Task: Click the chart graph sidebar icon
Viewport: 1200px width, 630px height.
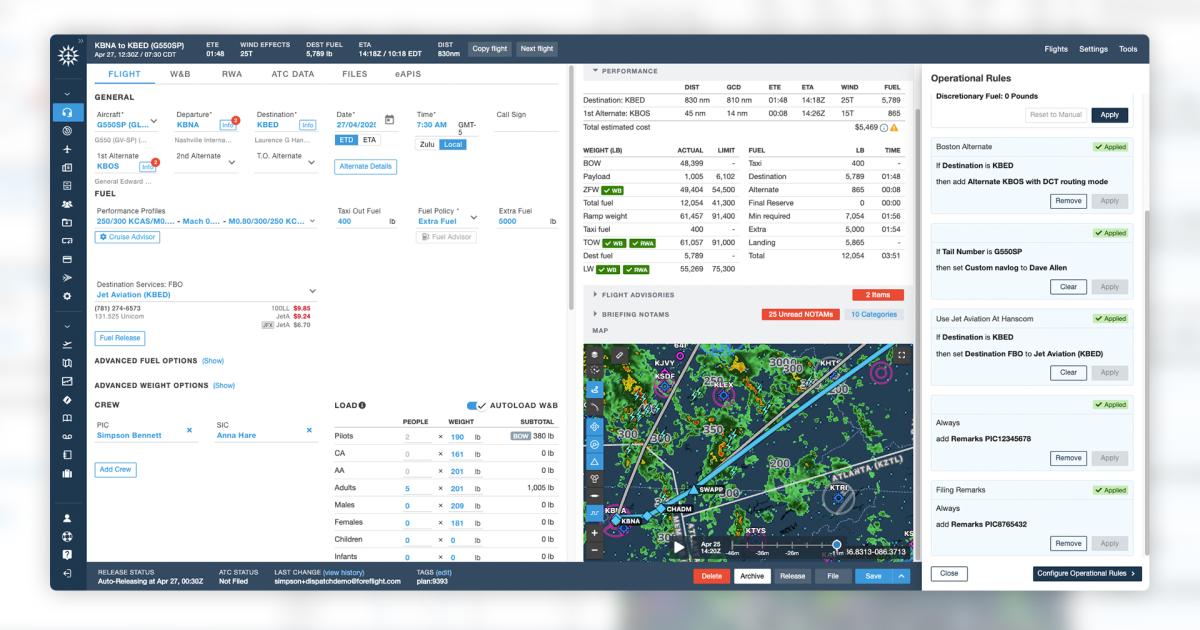Action: tap(67, 381)
